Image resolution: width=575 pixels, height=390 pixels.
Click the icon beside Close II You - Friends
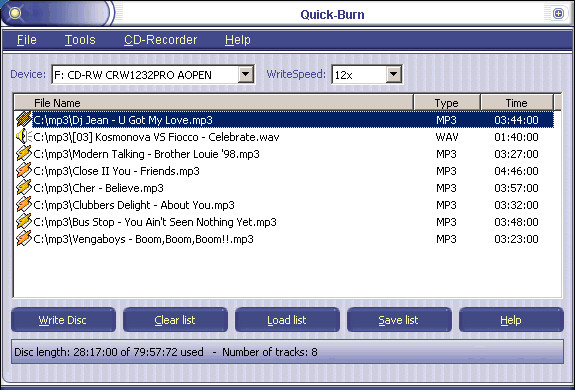tap(24, 171)
